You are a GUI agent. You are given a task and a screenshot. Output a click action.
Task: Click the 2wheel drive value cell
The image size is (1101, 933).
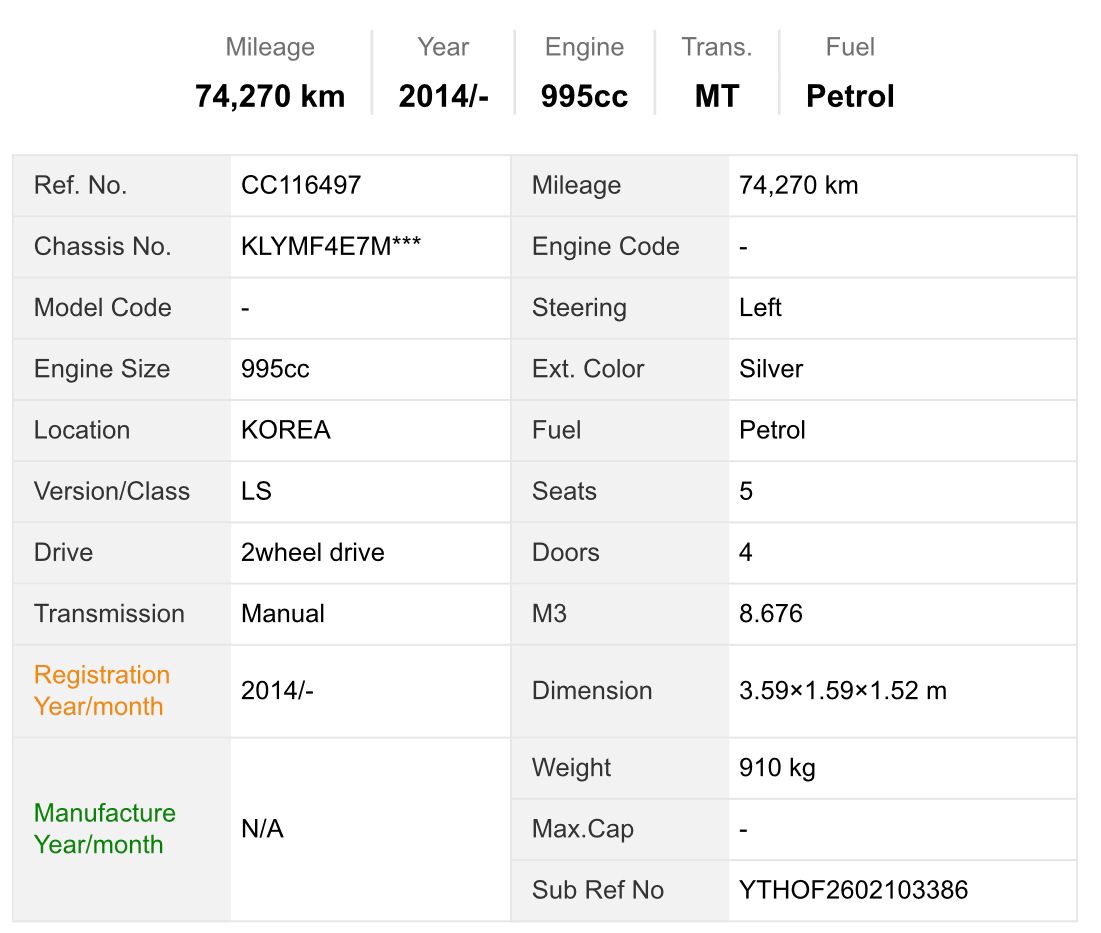(370, 552)
